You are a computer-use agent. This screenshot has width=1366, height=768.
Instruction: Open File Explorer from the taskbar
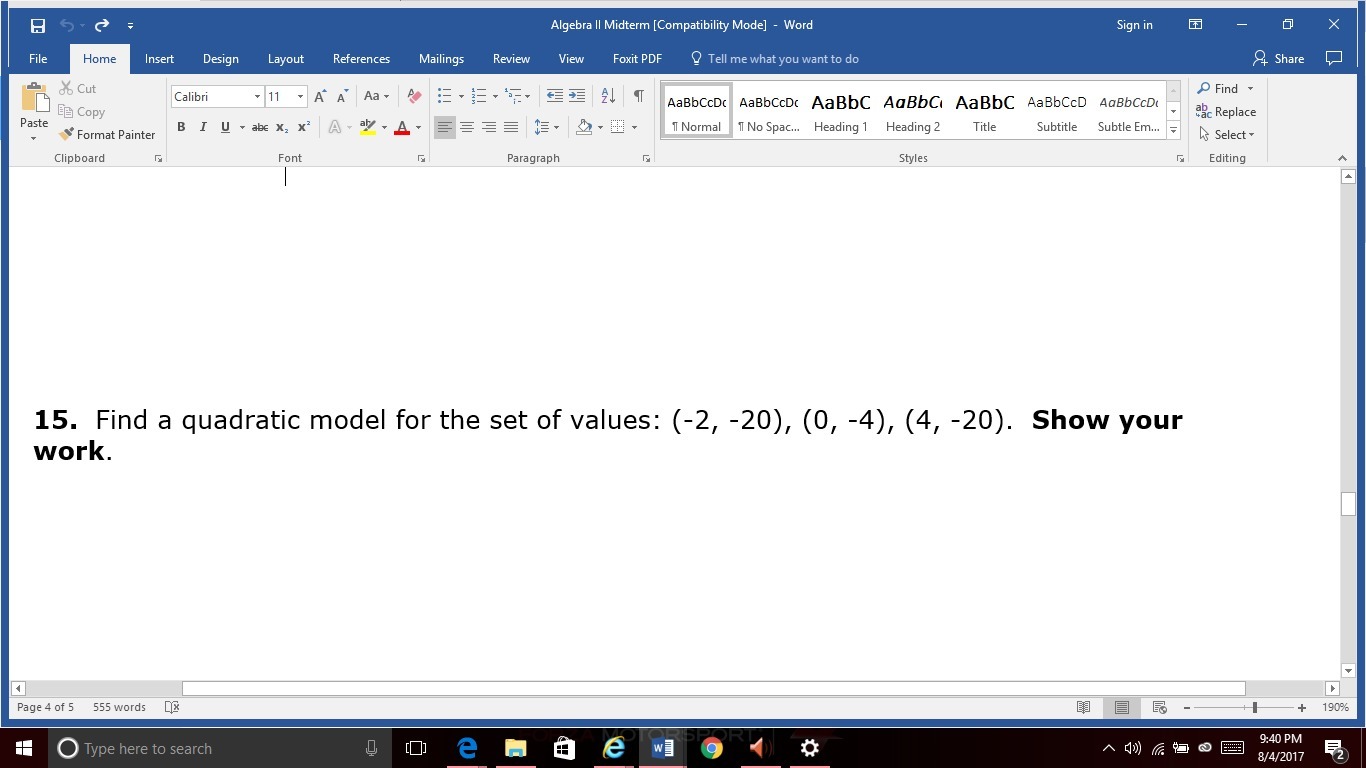click(x=516, y=748)
